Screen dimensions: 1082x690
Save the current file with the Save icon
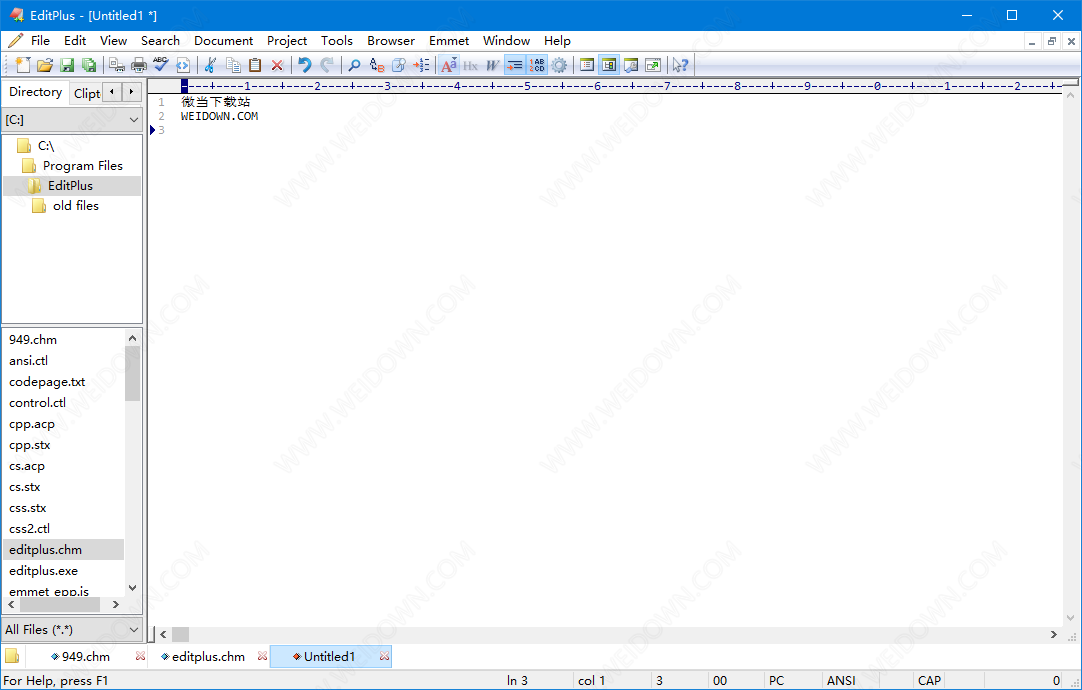coord(67,65)
